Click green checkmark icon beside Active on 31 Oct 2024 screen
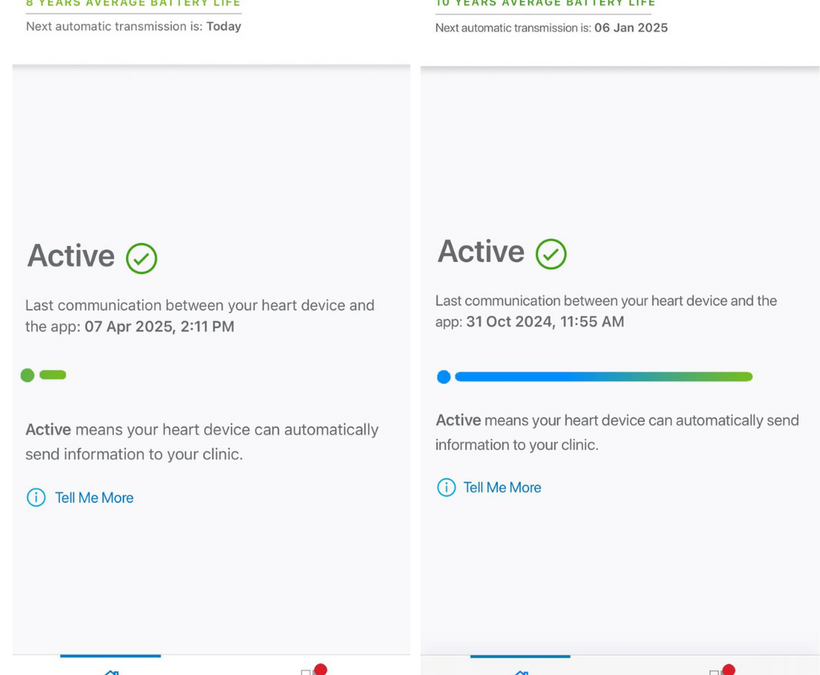Image resolution: width=820 pixels, height=675 pixels. [x=551, y=254]
